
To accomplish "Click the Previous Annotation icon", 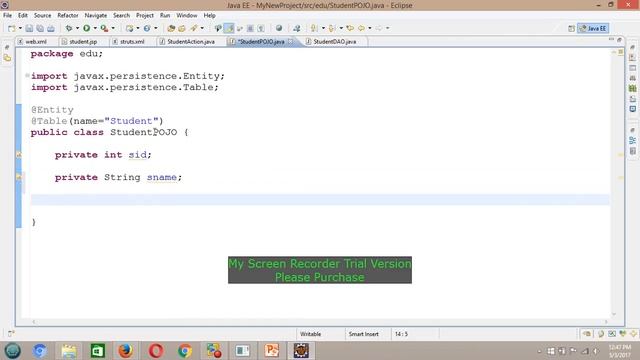I will 332,28.
